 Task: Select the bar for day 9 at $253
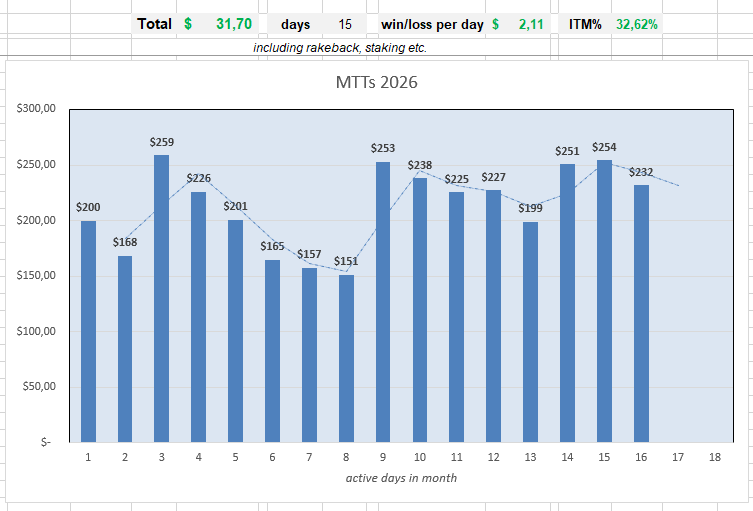(x=383, y=302)
